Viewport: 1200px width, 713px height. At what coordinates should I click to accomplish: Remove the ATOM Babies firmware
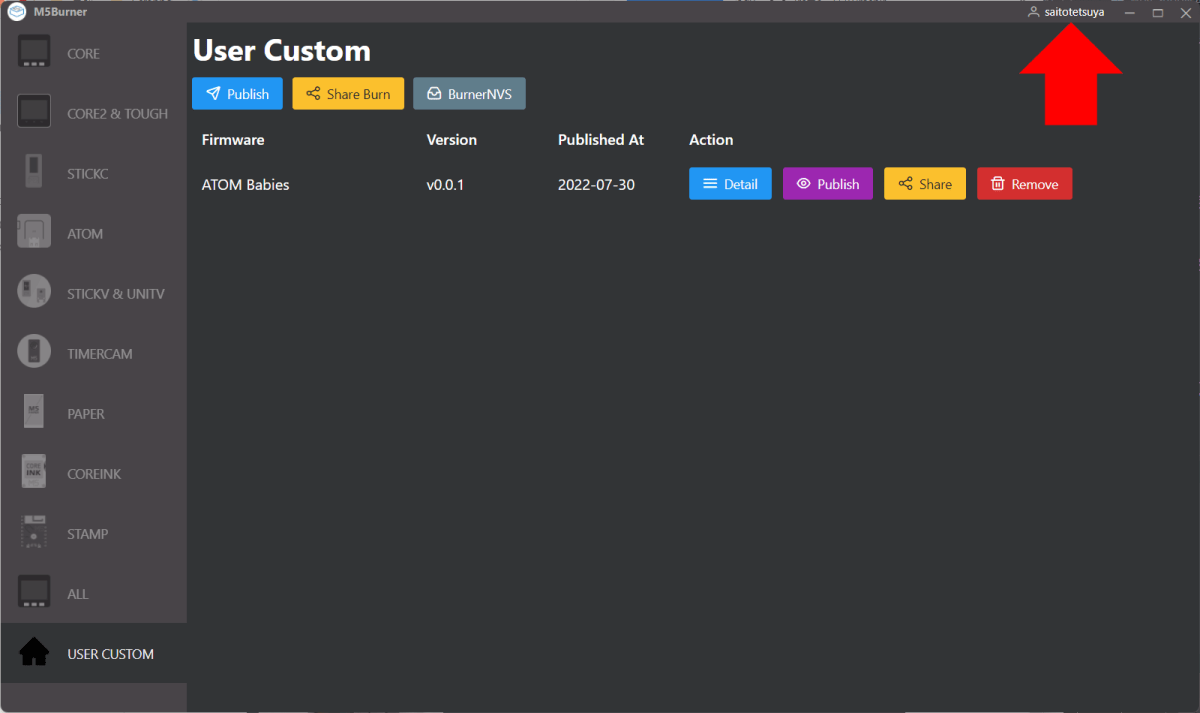click(1024, 184)
